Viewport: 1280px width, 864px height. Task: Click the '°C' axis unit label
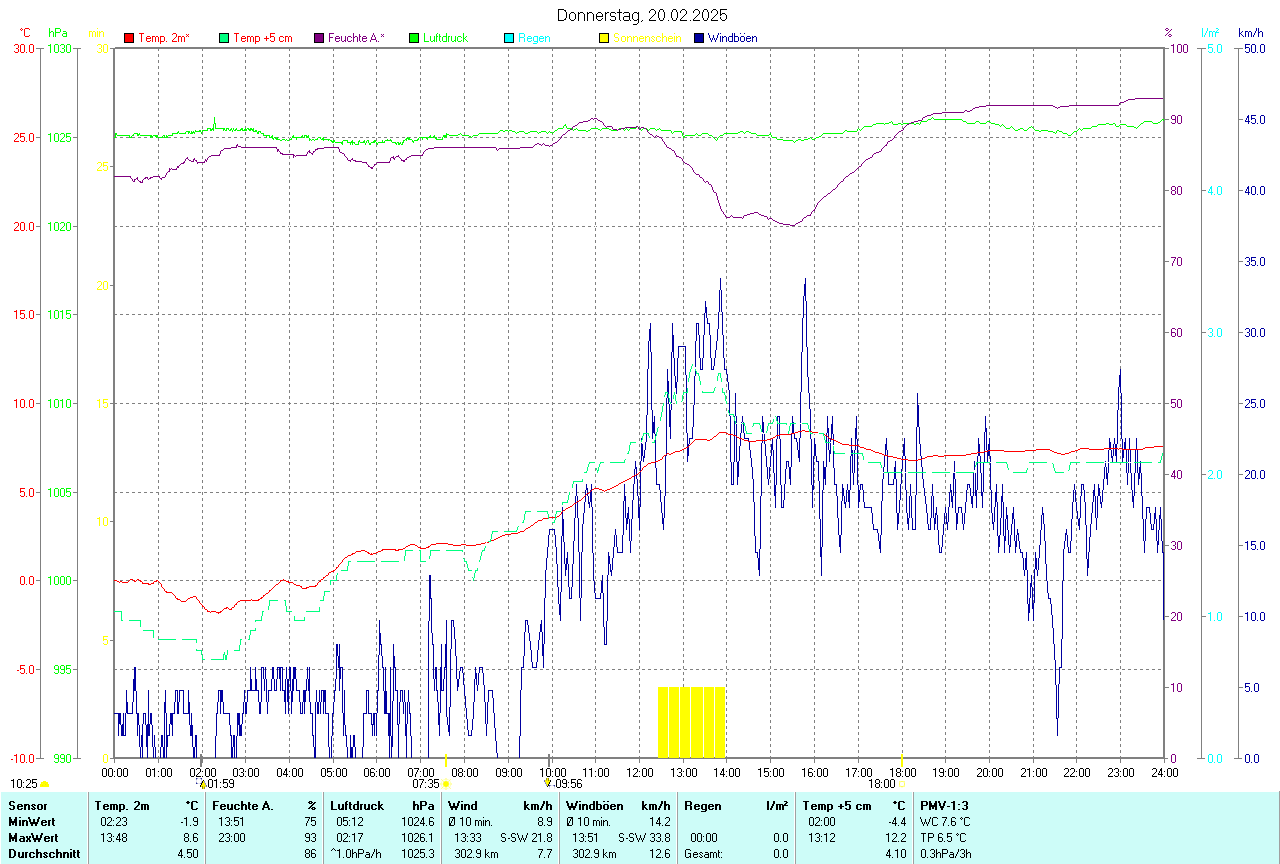25,33
